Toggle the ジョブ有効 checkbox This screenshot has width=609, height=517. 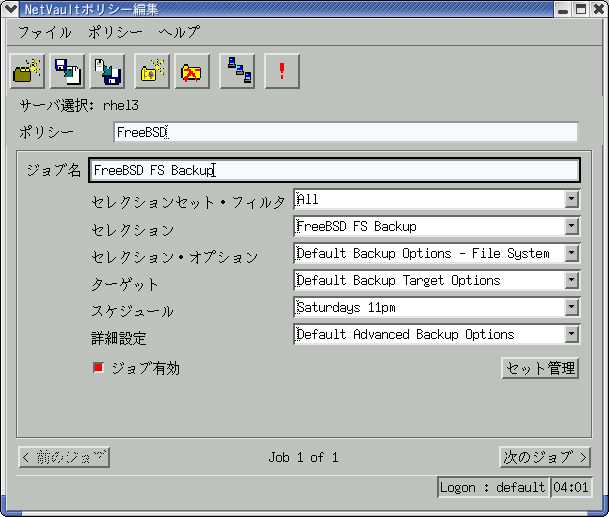tap(98, 367)
